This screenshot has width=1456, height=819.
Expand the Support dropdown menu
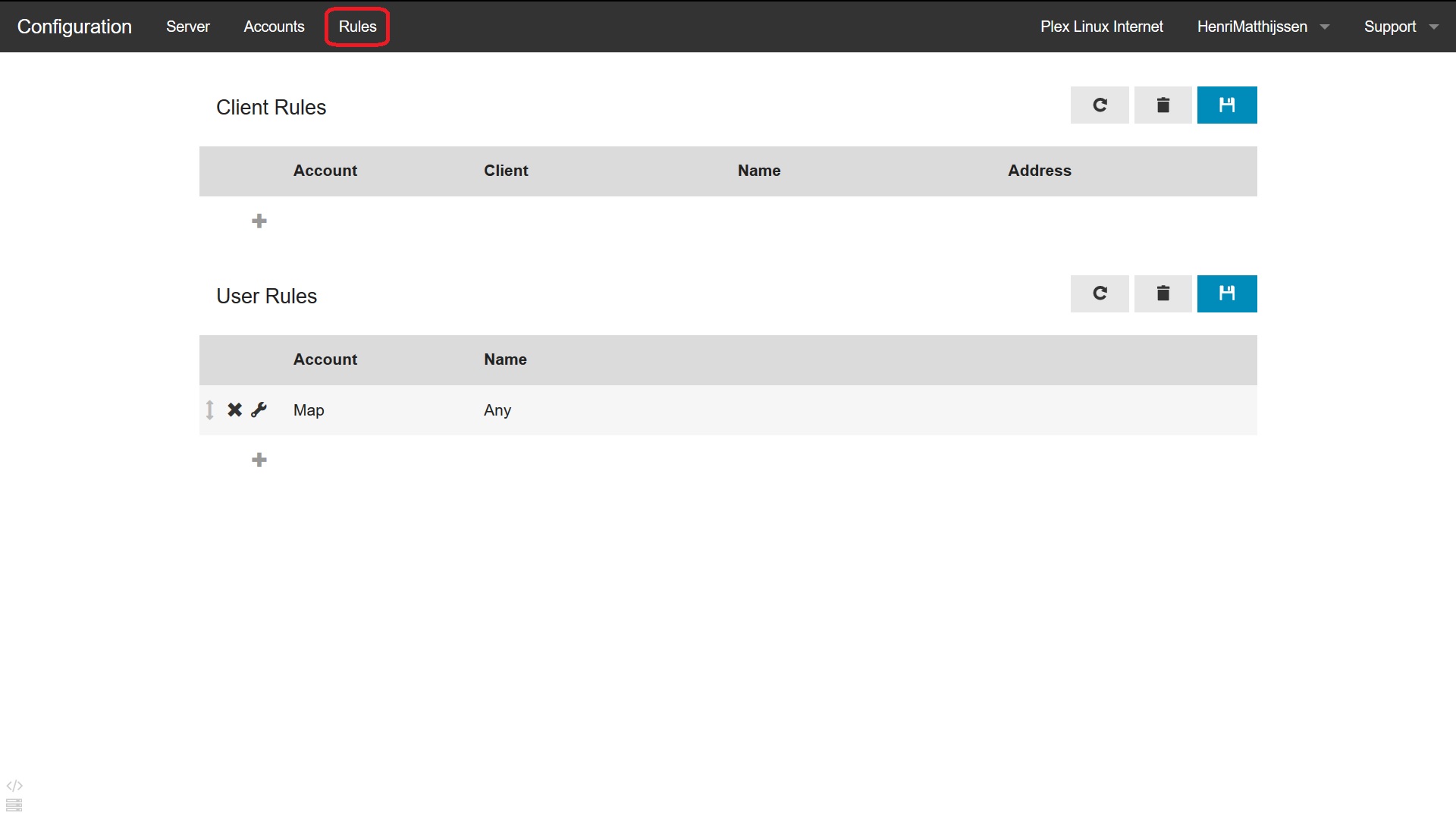tap(1400, 27)
